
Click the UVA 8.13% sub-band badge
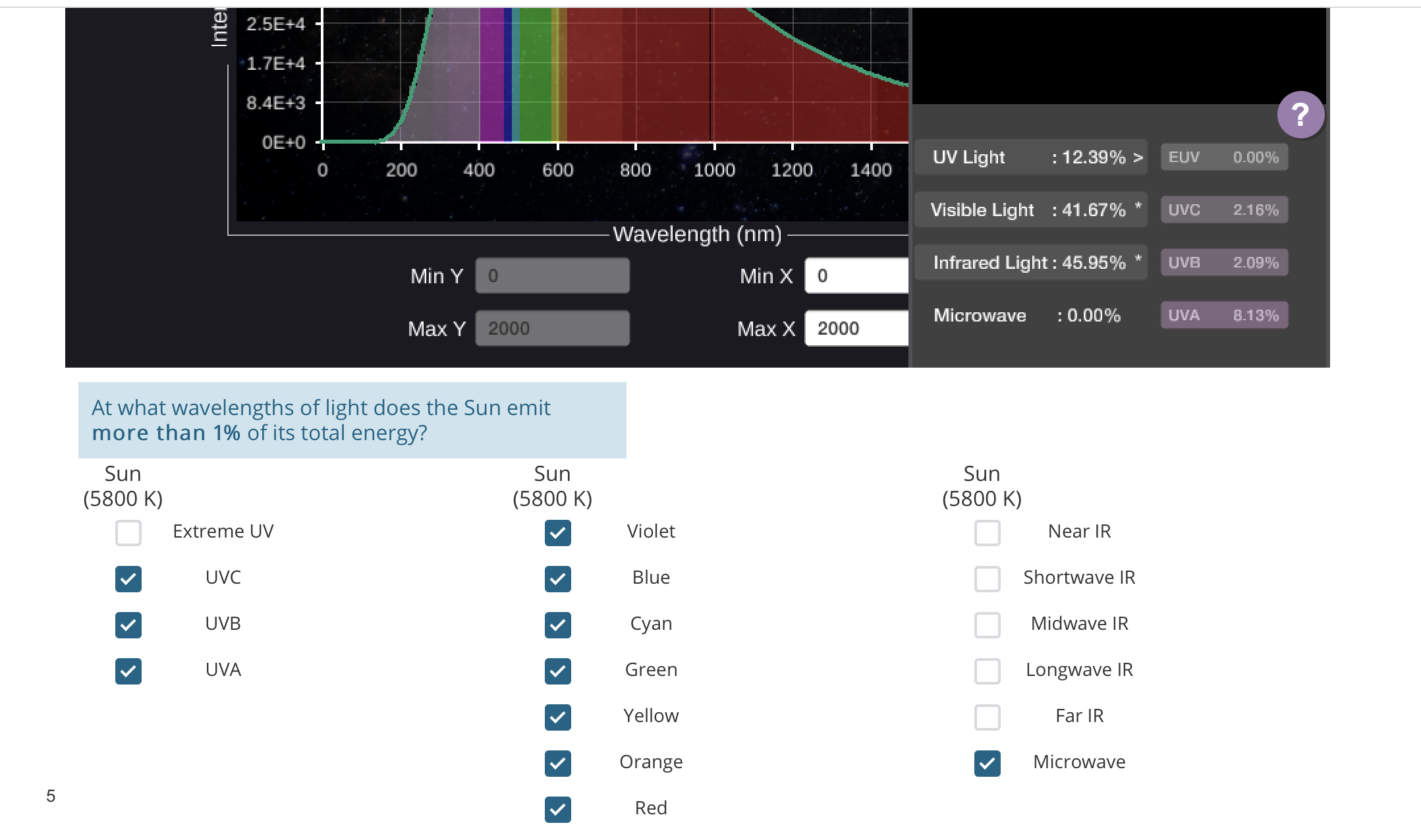(x=1223, y=316)
